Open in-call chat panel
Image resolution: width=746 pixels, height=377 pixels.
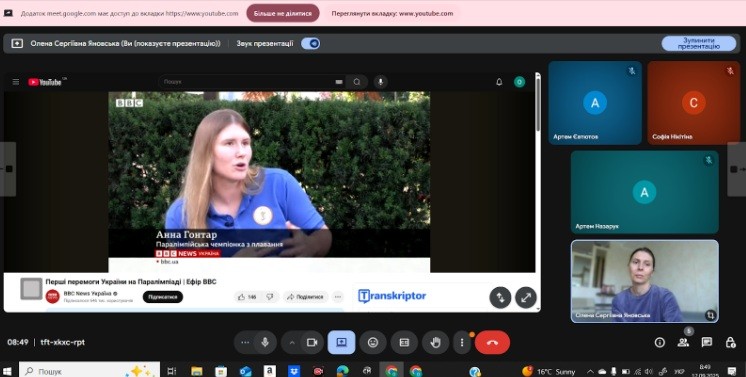coord(707,342)
